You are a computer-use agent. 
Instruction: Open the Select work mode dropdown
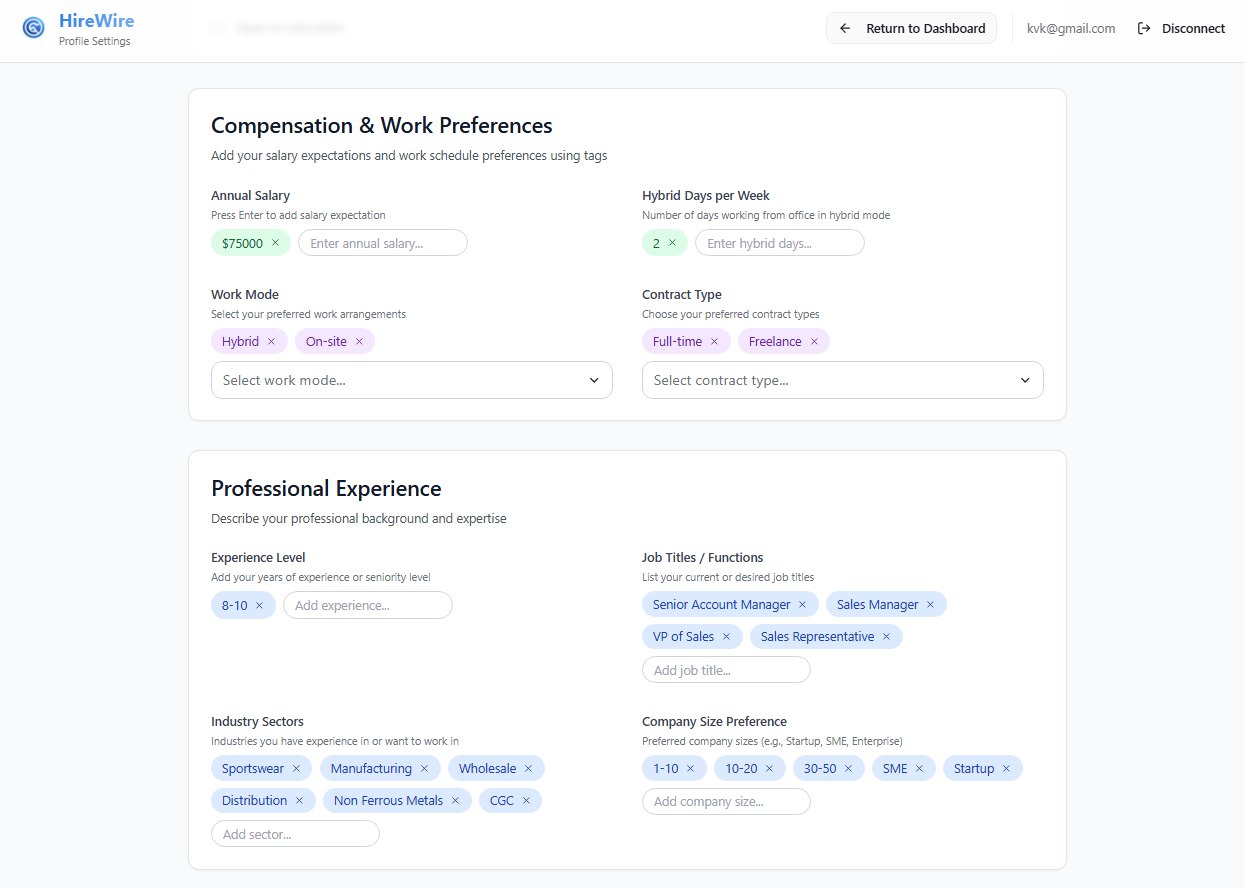[x=412, y=380]
